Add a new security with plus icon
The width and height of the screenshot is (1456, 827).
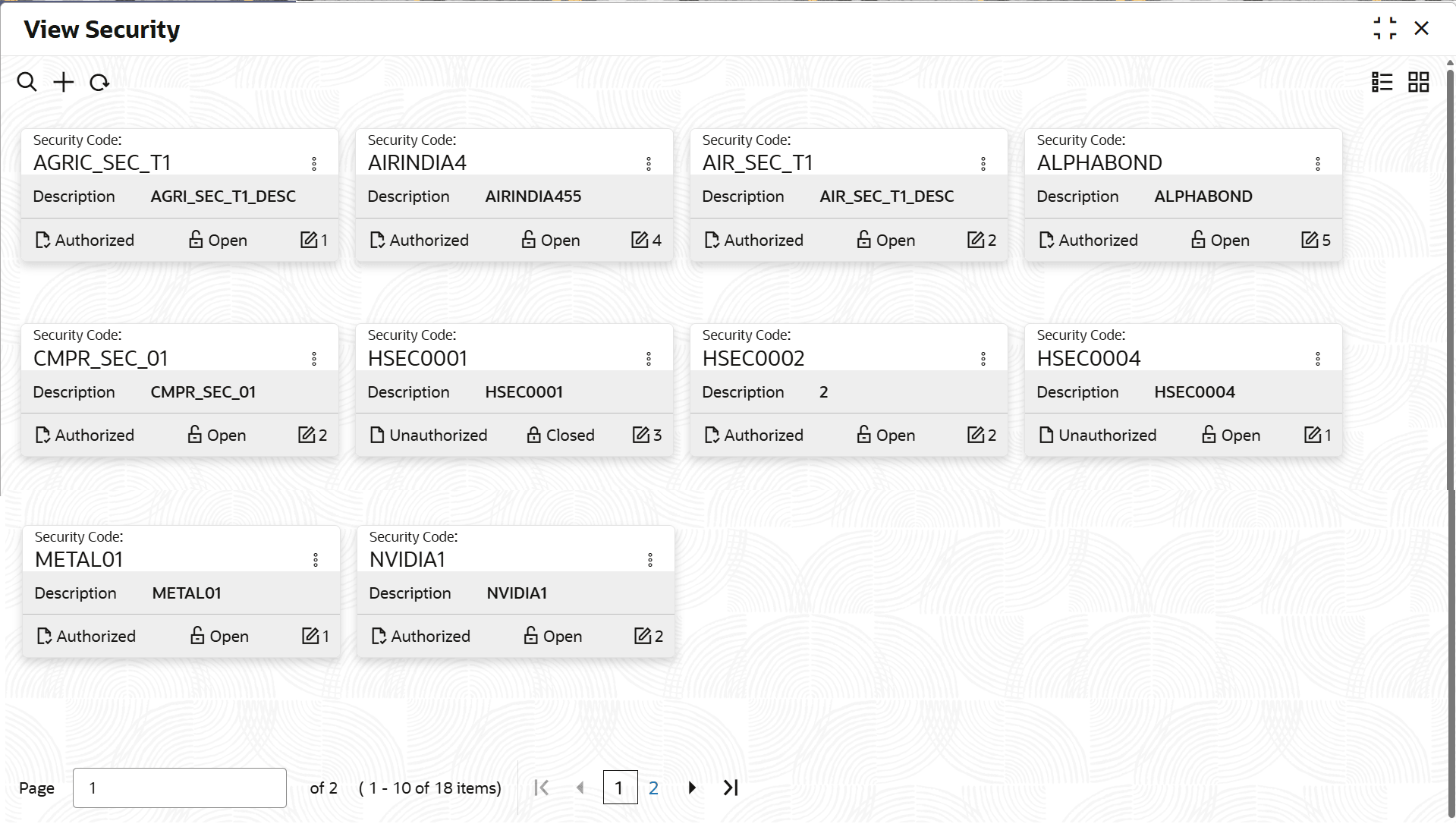64,82
